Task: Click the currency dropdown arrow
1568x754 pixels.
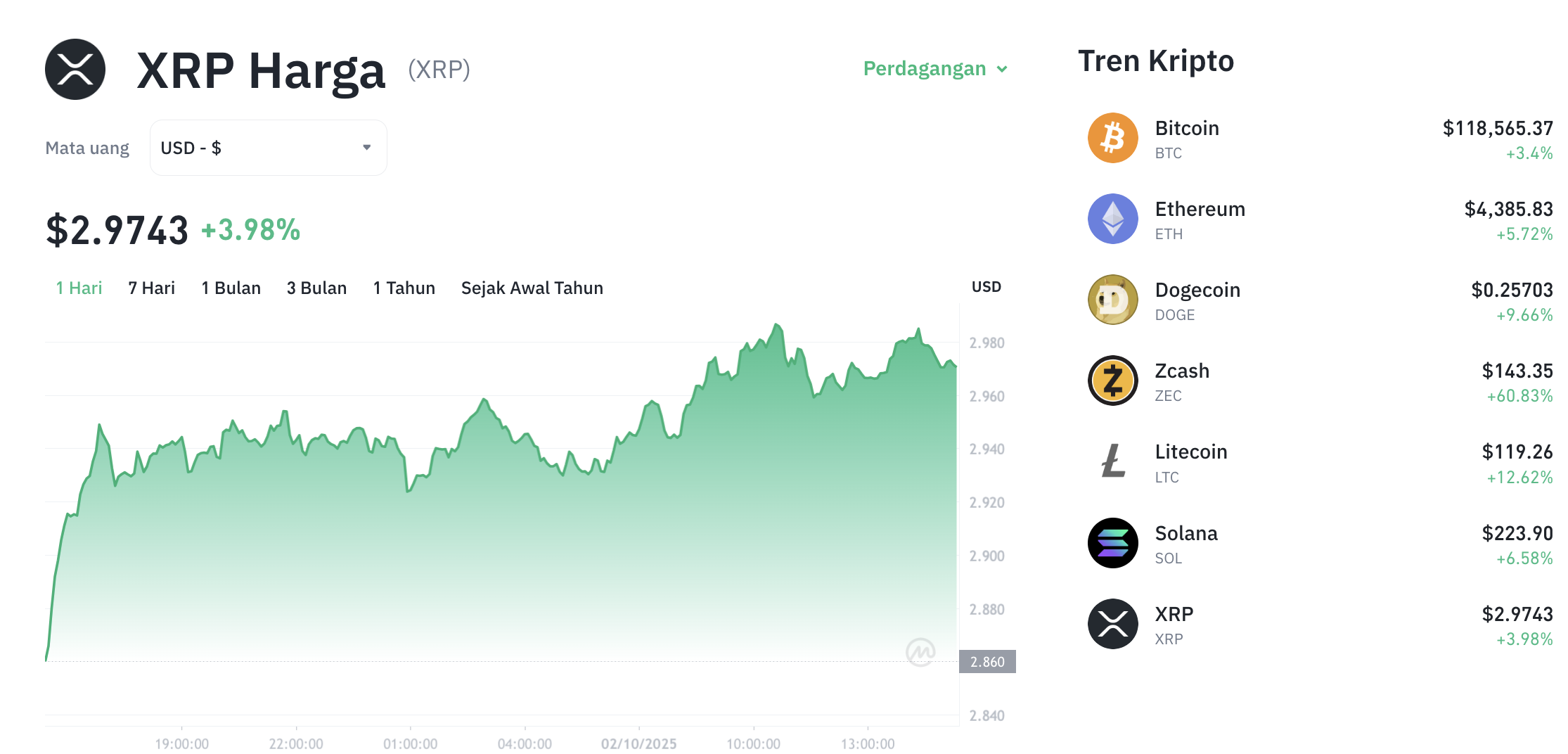Action: point(366,148)
